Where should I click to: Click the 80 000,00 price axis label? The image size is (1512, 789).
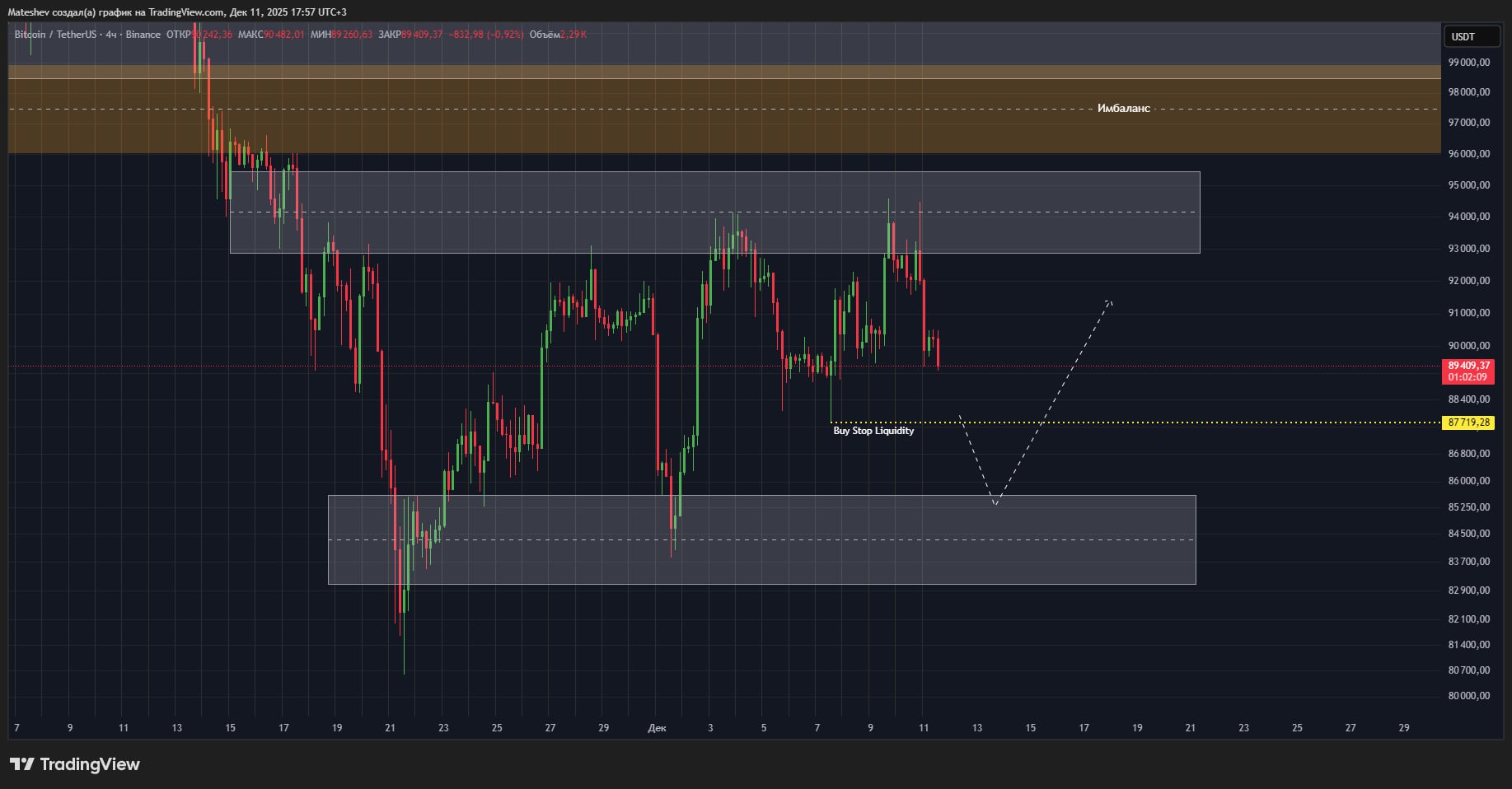pyautogui.click(x=1468, y=696)
